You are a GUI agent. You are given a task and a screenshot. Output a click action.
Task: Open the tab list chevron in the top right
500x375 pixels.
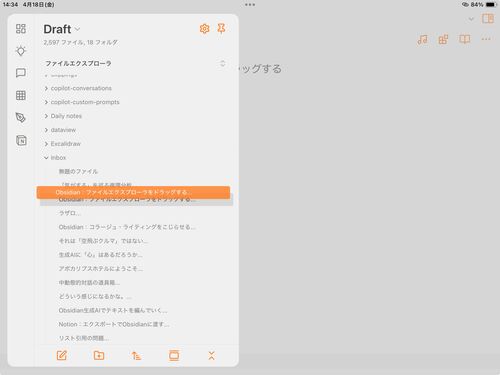pos(471,19)
